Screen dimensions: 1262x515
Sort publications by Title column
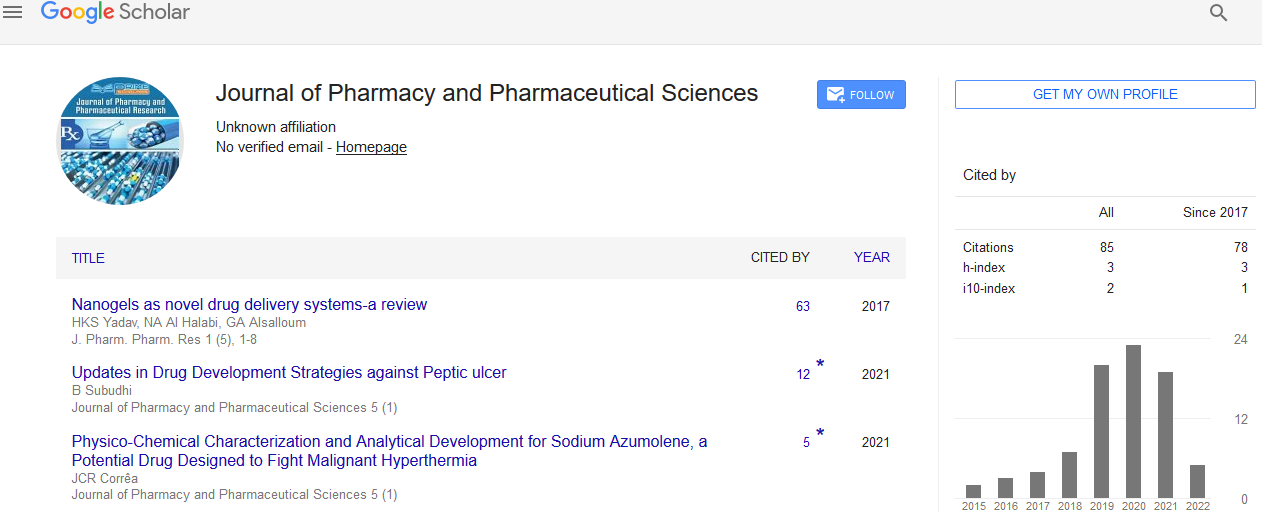coord(88,258)
